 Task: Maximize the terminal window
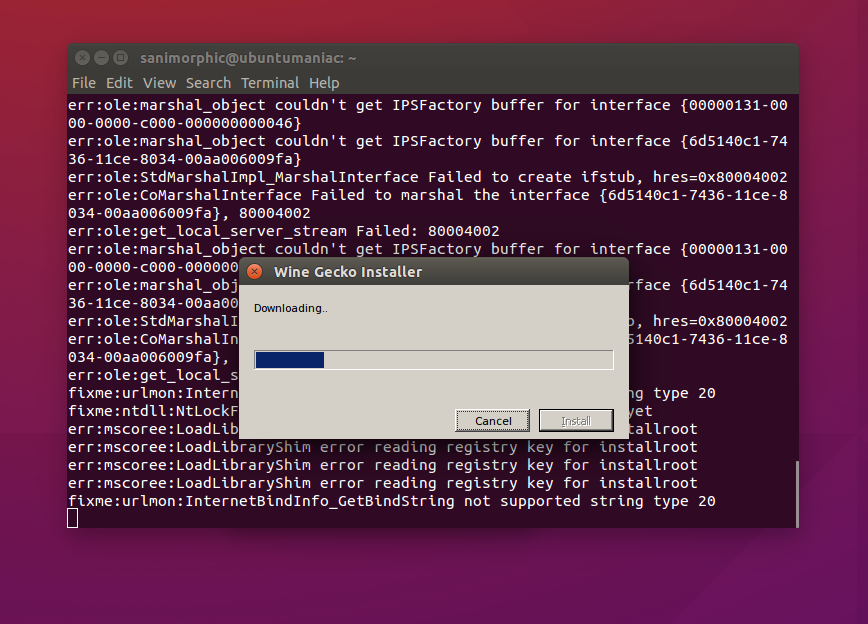120,58
